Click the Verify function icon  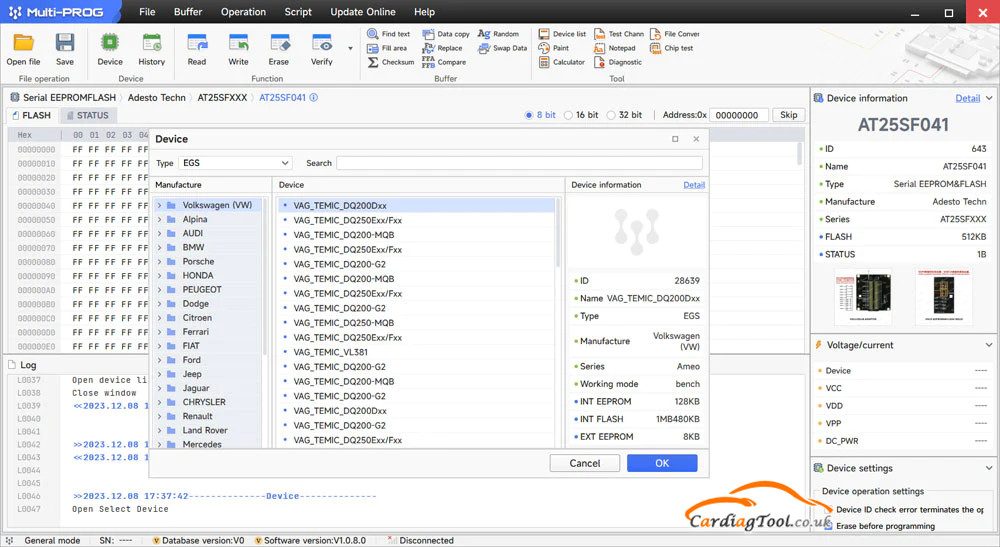(x=321, y=43)
